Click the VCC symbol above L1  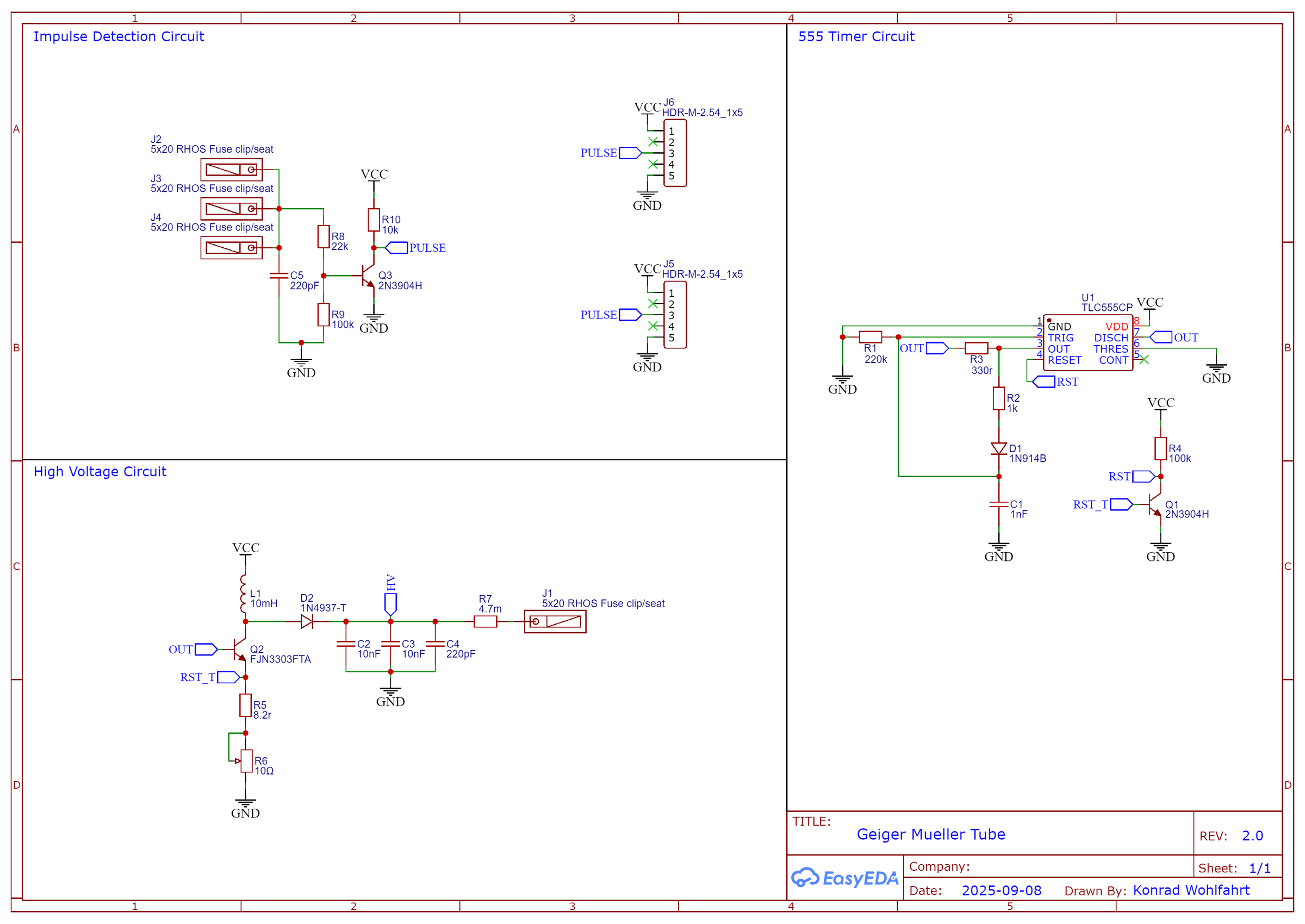[x=245, y=549]
